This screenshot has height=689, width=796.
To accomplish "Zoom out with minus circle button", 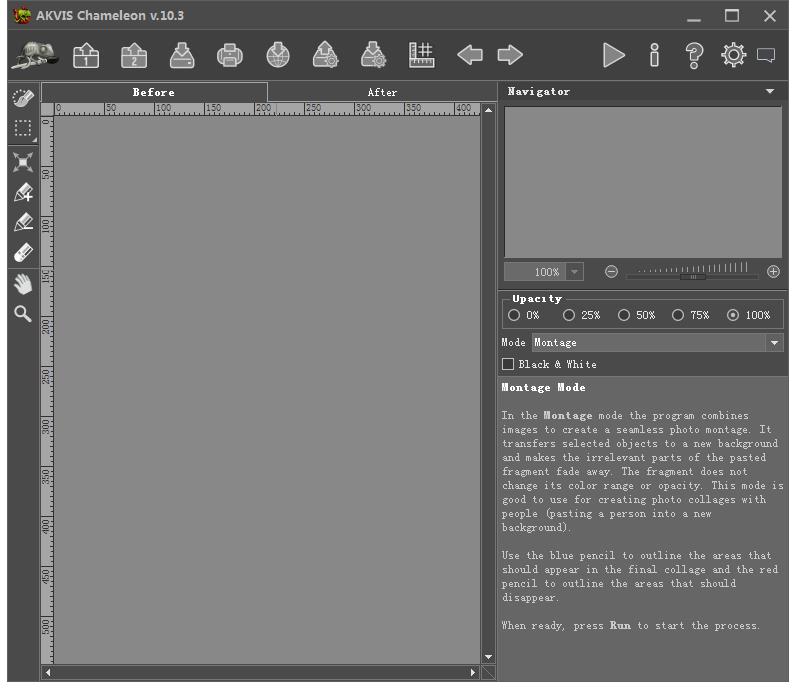I will pyautogui.click(x=611, y=272).
